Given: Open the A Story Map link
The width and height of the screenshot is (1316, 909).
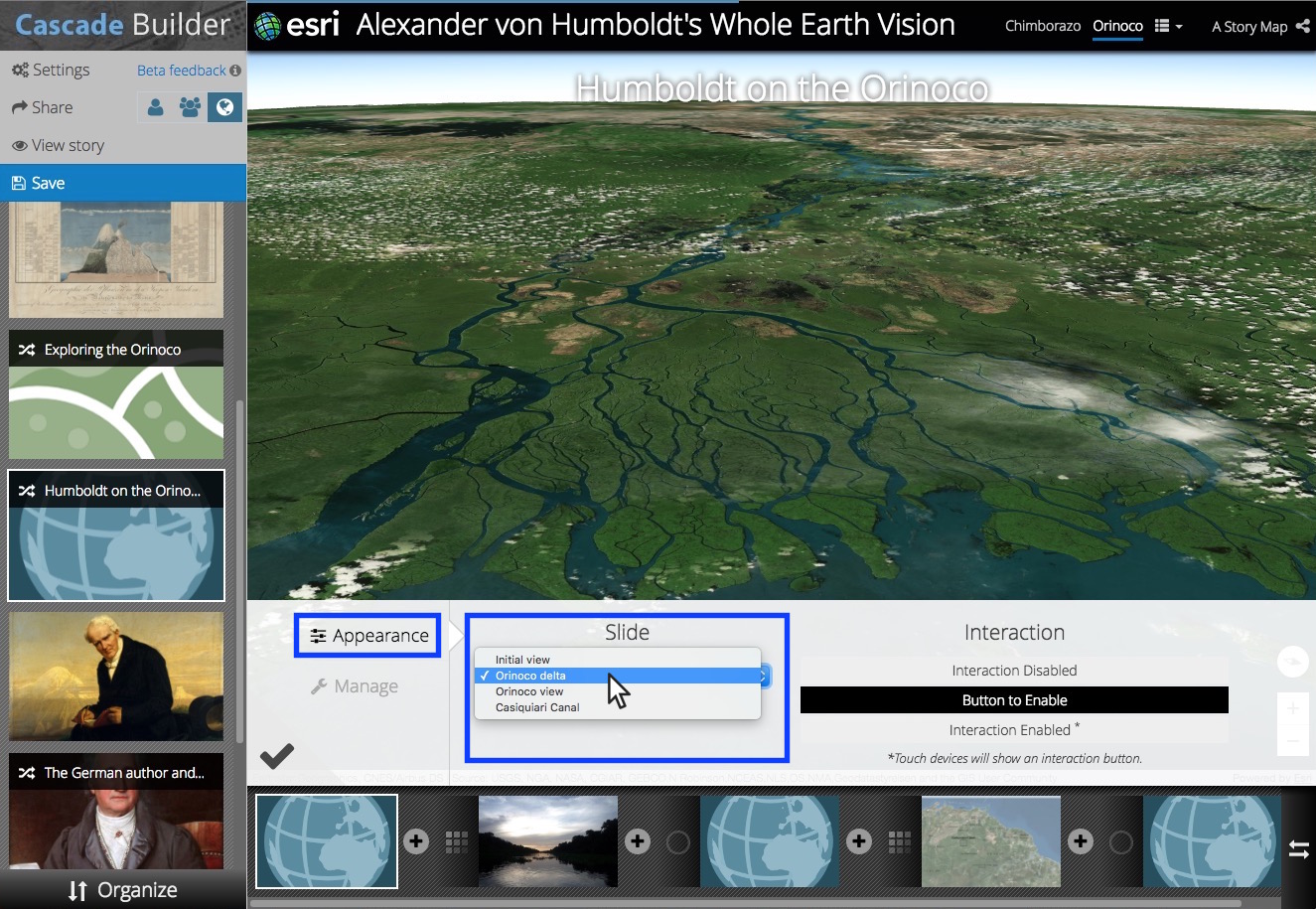Looking at the screenshot, I should click(x=1249, y=27).
